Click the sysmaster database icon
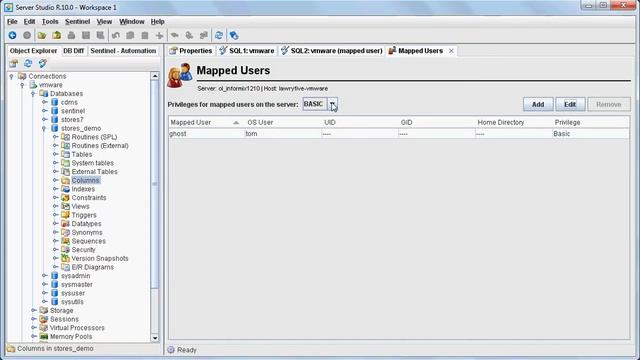This screenshot has width=640, height=360. tap(55, 284)
